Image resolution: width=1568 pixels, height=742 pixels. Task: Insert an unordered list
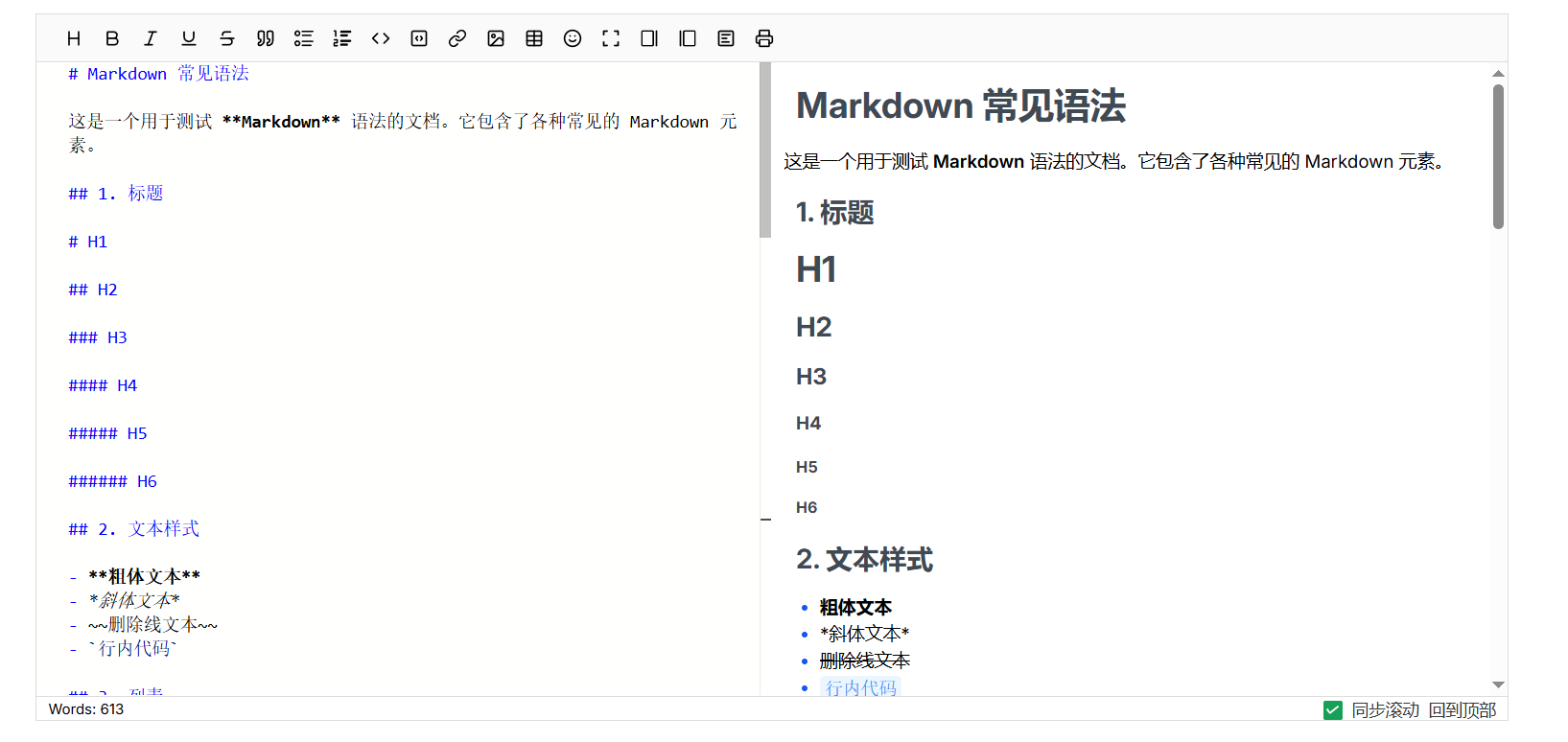pyautogui.click(x=304, y=38)
